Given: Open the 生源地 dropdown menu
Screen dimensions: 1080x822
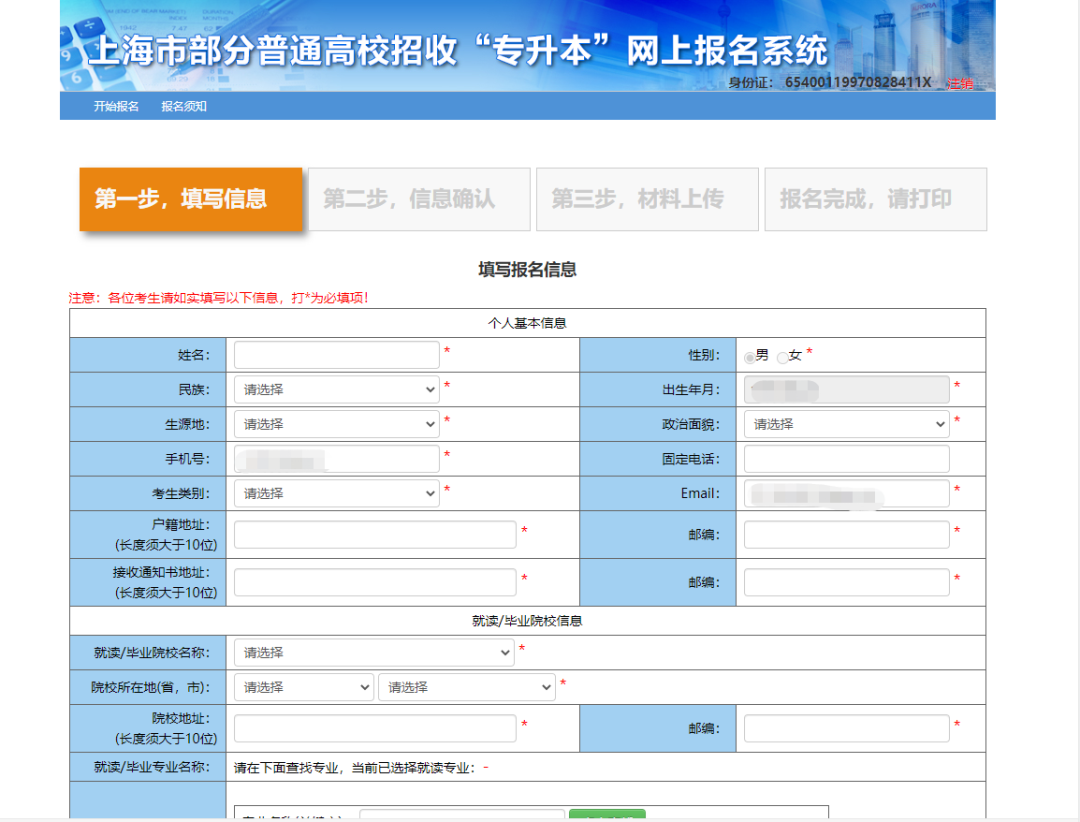Looking at the screenshot, I should pyautogui.click(x=336, y=423).
